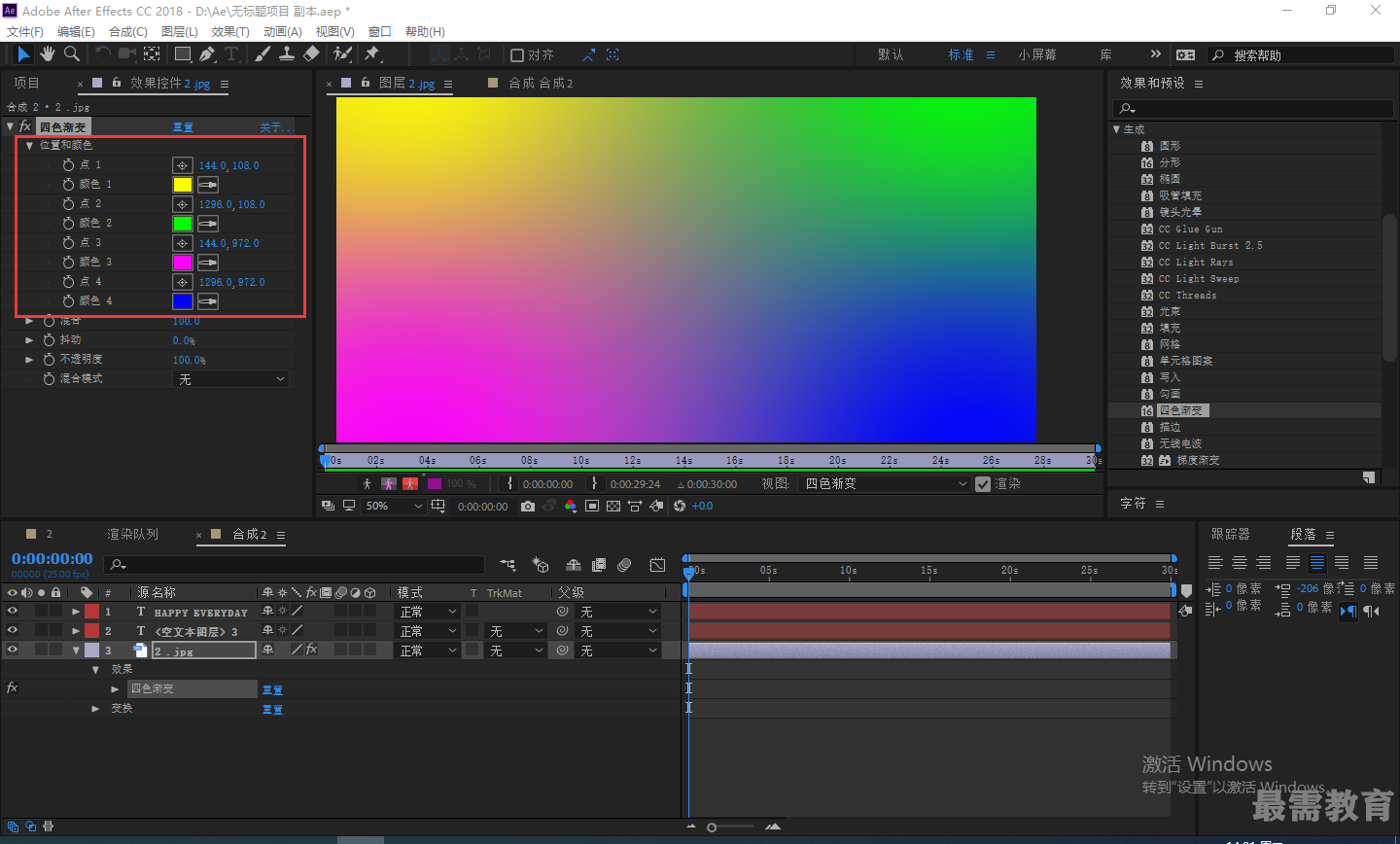Click the 搜索帮助 search field

(x=1302, y=55)
